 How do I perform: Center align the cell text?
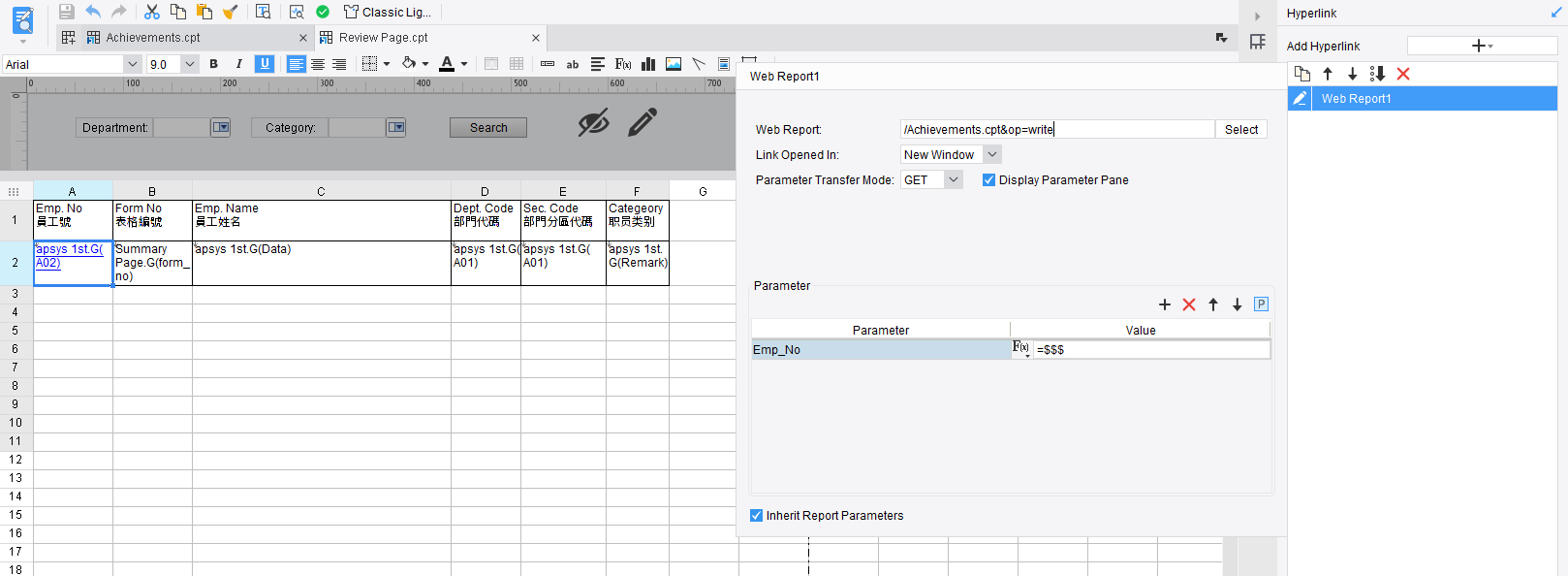pyautogui.click(x=318, y=64)
